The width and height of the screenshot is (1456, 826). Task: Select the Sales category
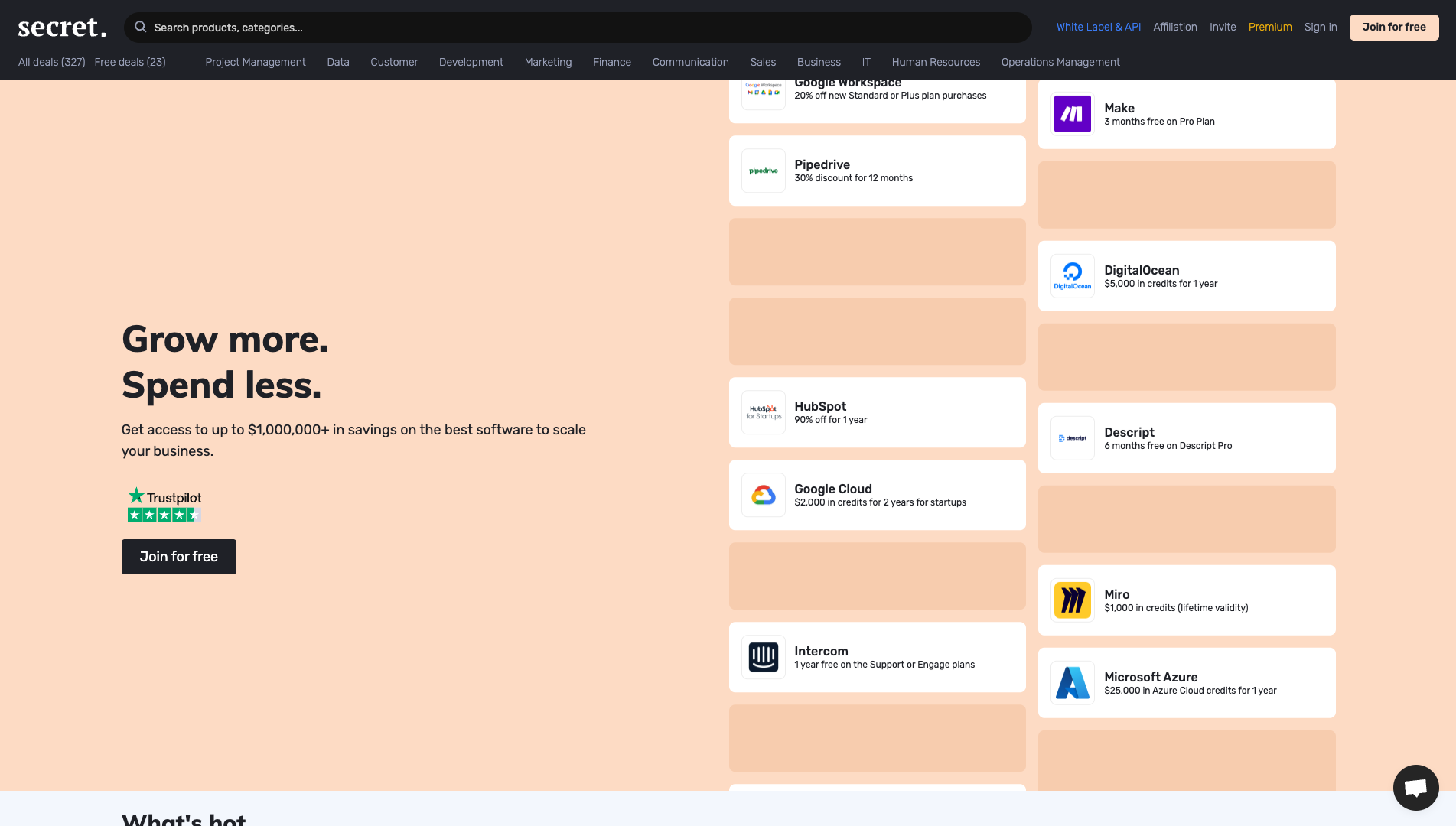pyautogui.click(x=762, y=62)
